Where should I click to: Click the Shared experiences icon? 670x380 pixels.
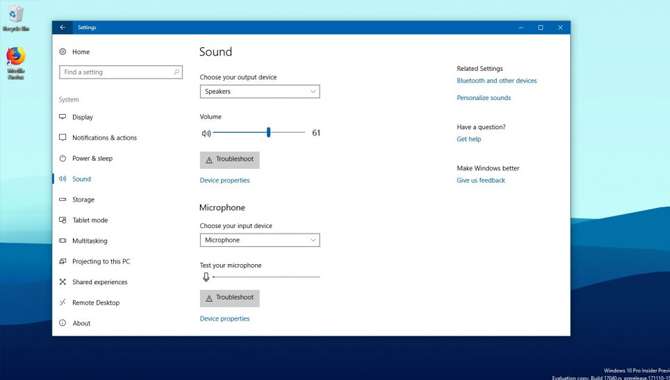[x=63, y=282]
